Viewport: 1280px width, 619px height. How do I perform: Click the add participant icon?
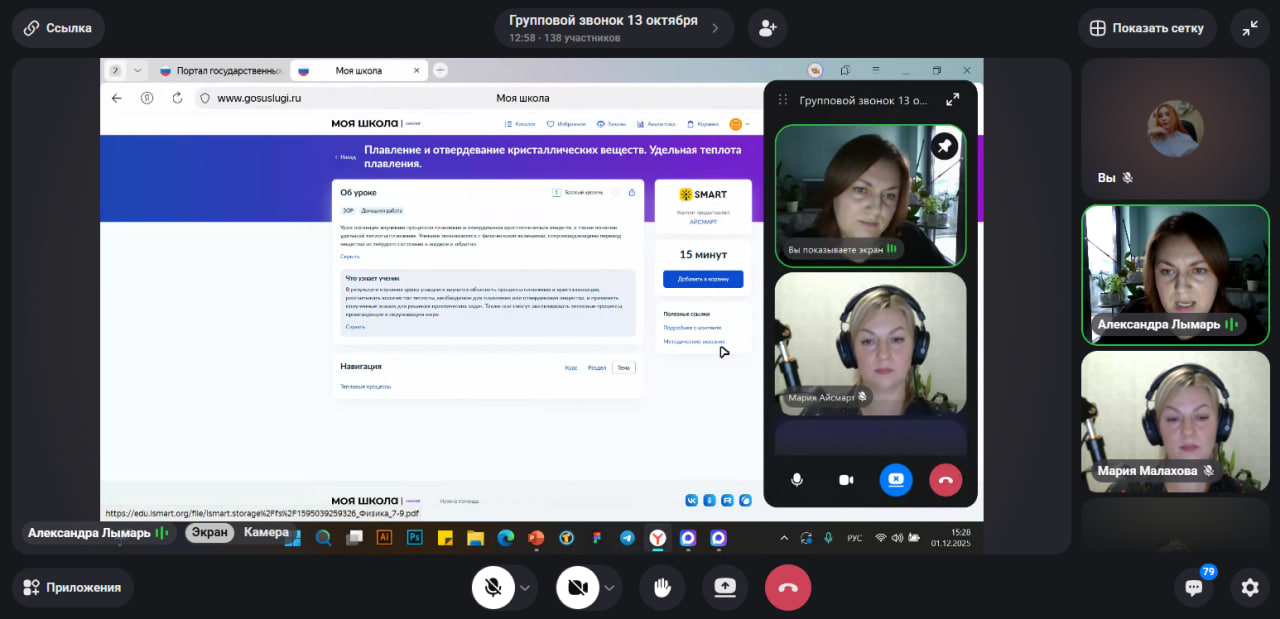[767, 28]
